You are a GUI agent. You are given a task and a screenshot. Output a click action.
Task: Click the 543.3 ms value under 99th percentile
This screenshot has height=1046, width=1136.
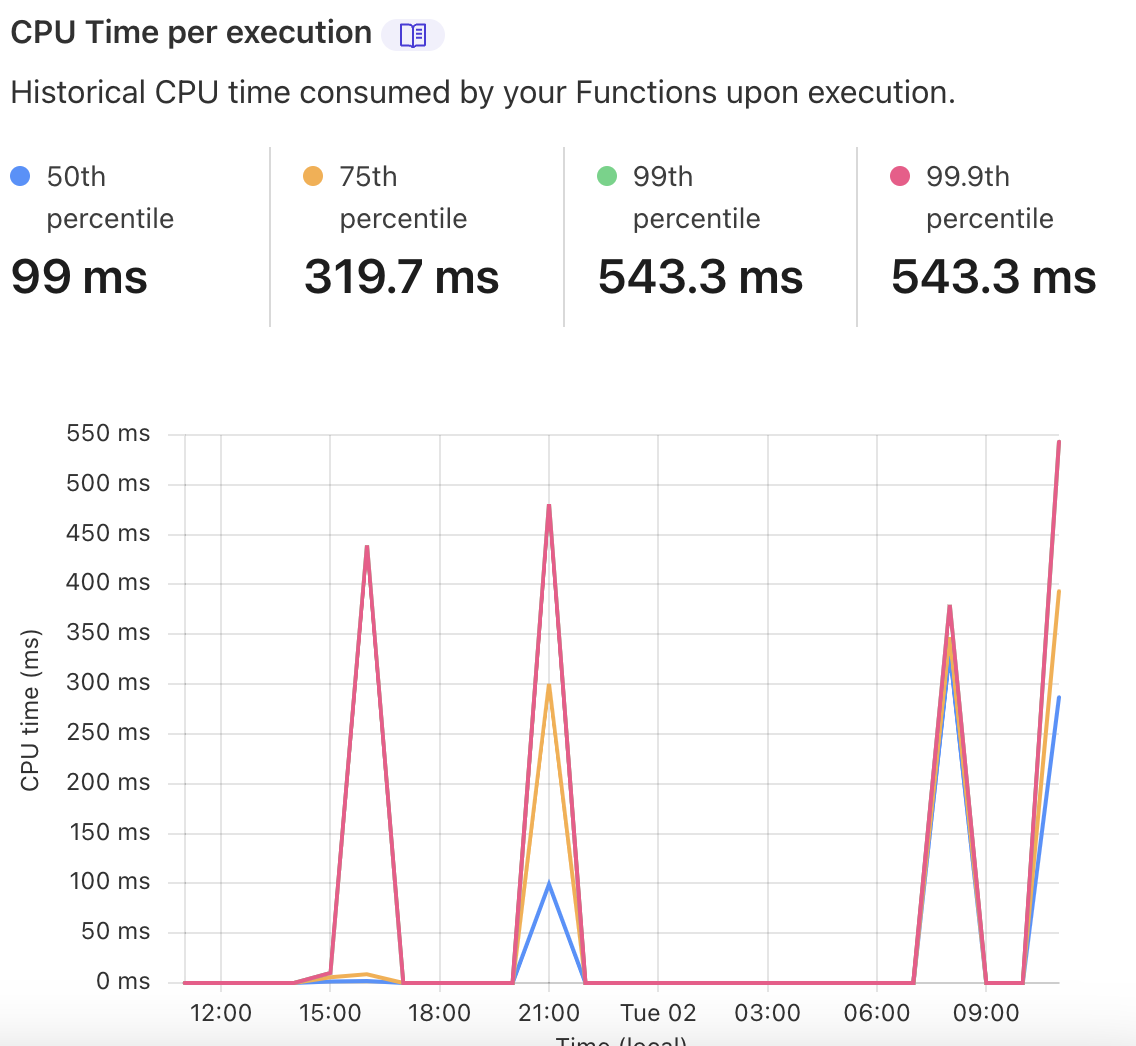point(701,277)
